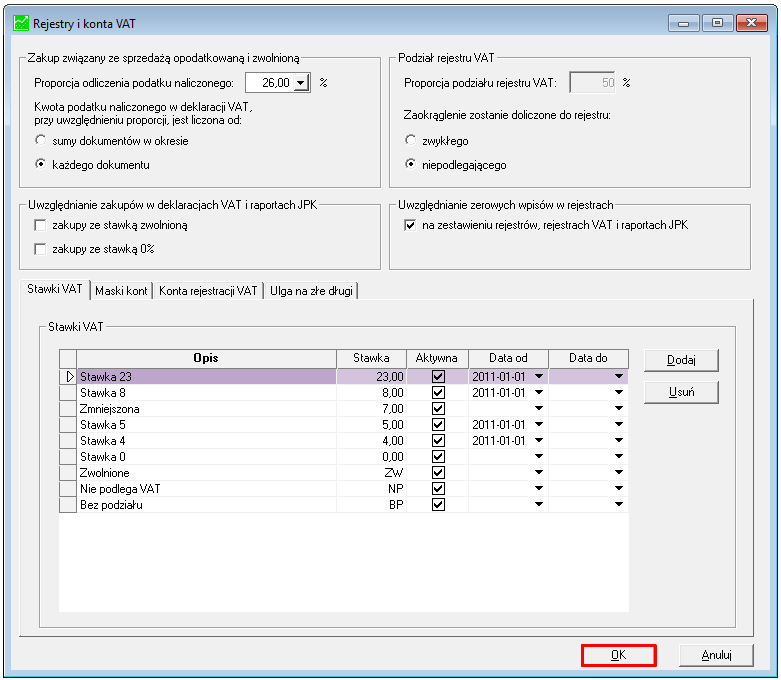The height and width of the screenshot is (680, 781).
Task: Maximize the Rejestry i konta VAT window
Action: [717, 23]
